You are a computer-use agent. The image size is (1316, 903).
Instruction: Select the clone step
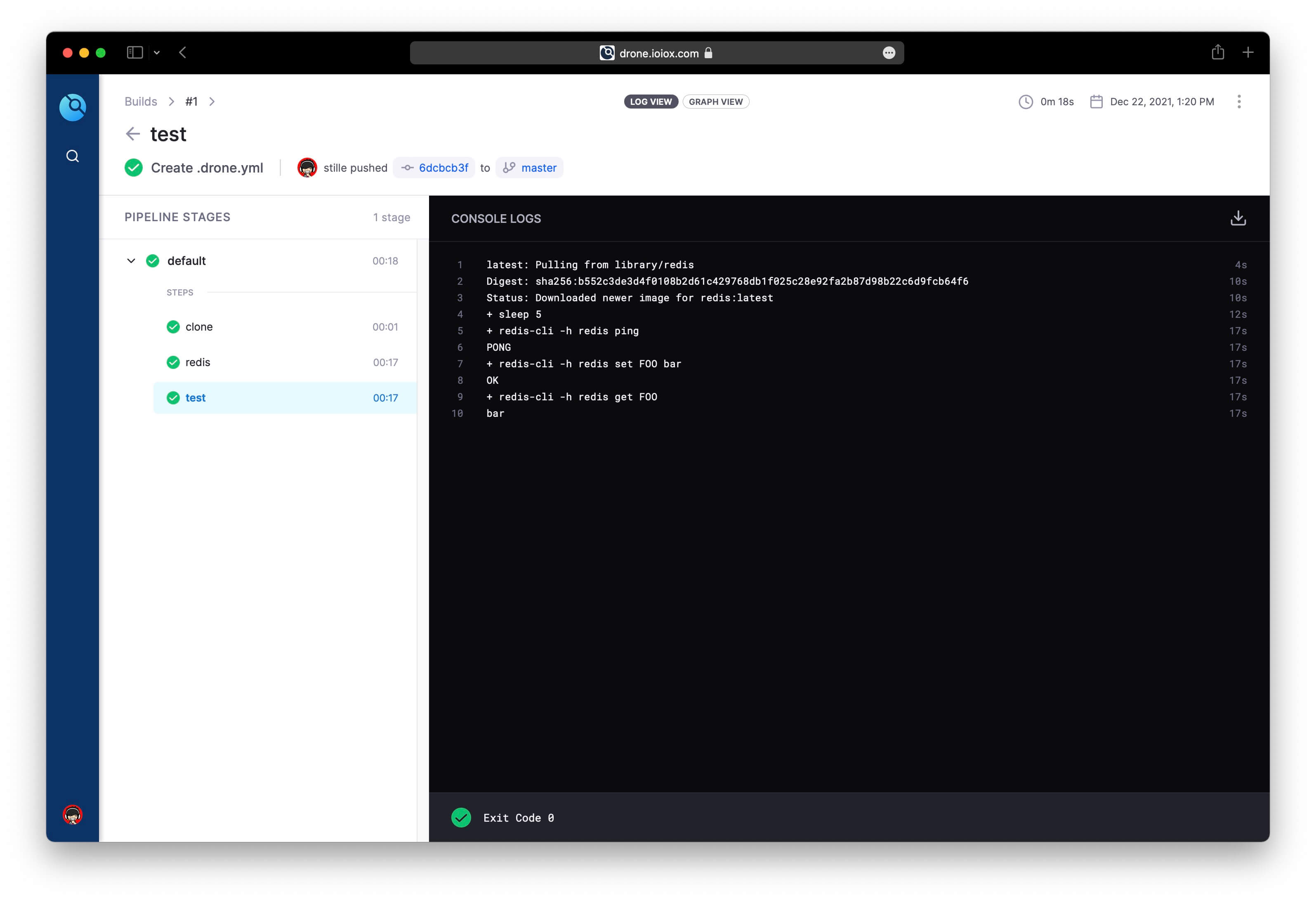199,327
